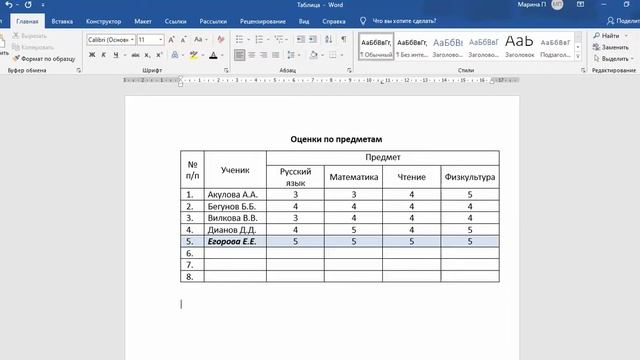Click the lightbulb Tell Me icon
This screenshot has height=360, width=640.
coord(363,21)
